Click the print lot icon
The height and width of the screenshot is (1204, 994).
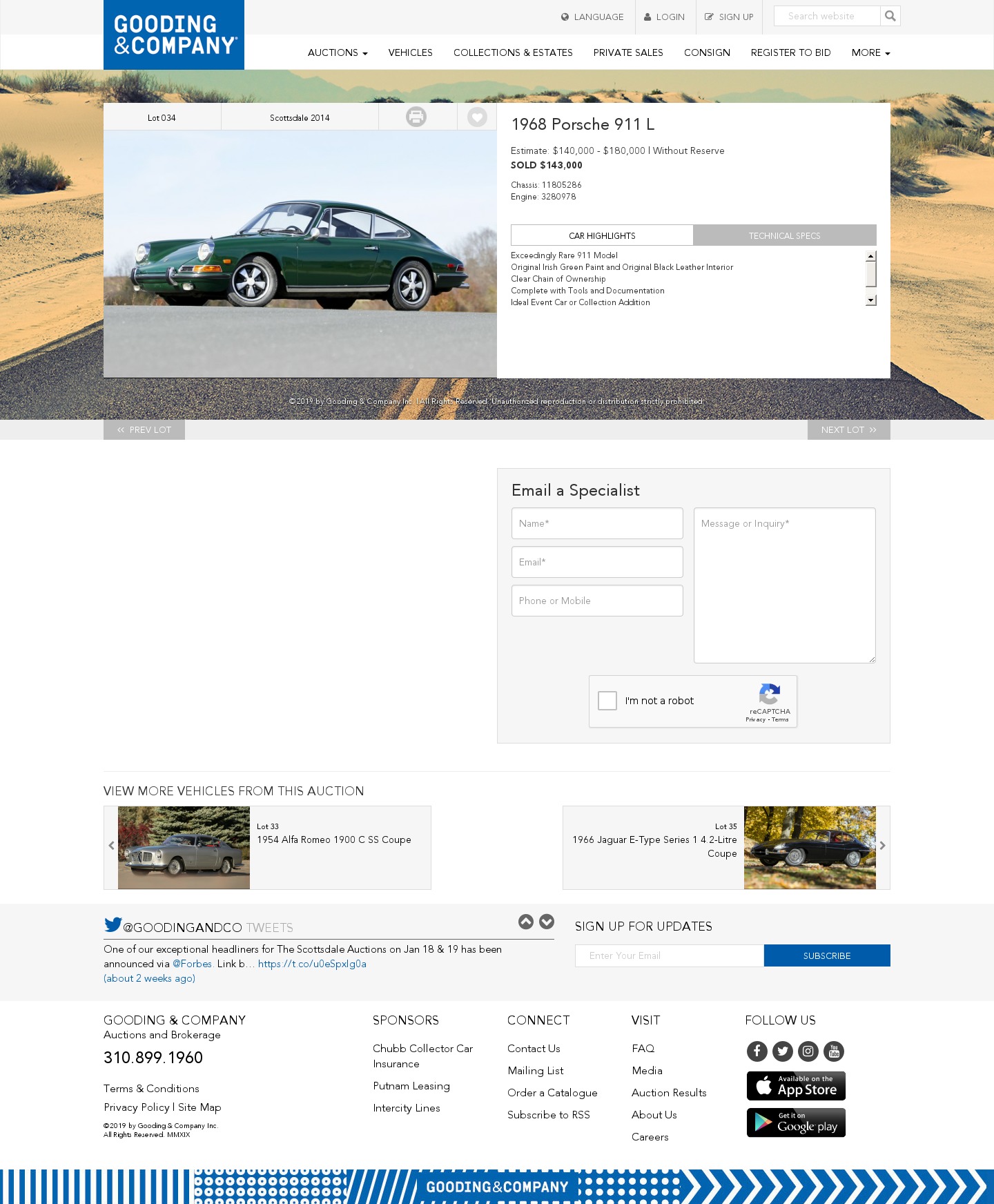[416, 117]
